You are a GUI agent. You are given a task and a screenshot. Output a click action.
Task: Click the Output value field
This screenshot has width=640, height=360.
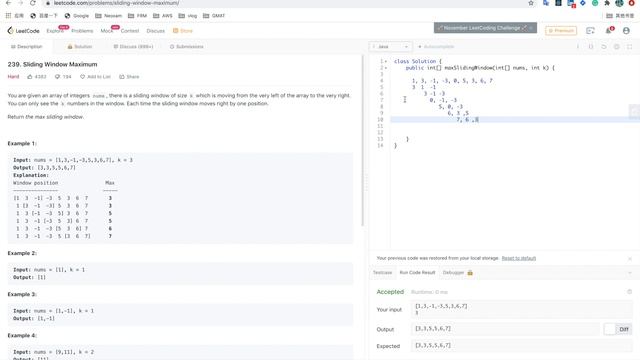506,329
